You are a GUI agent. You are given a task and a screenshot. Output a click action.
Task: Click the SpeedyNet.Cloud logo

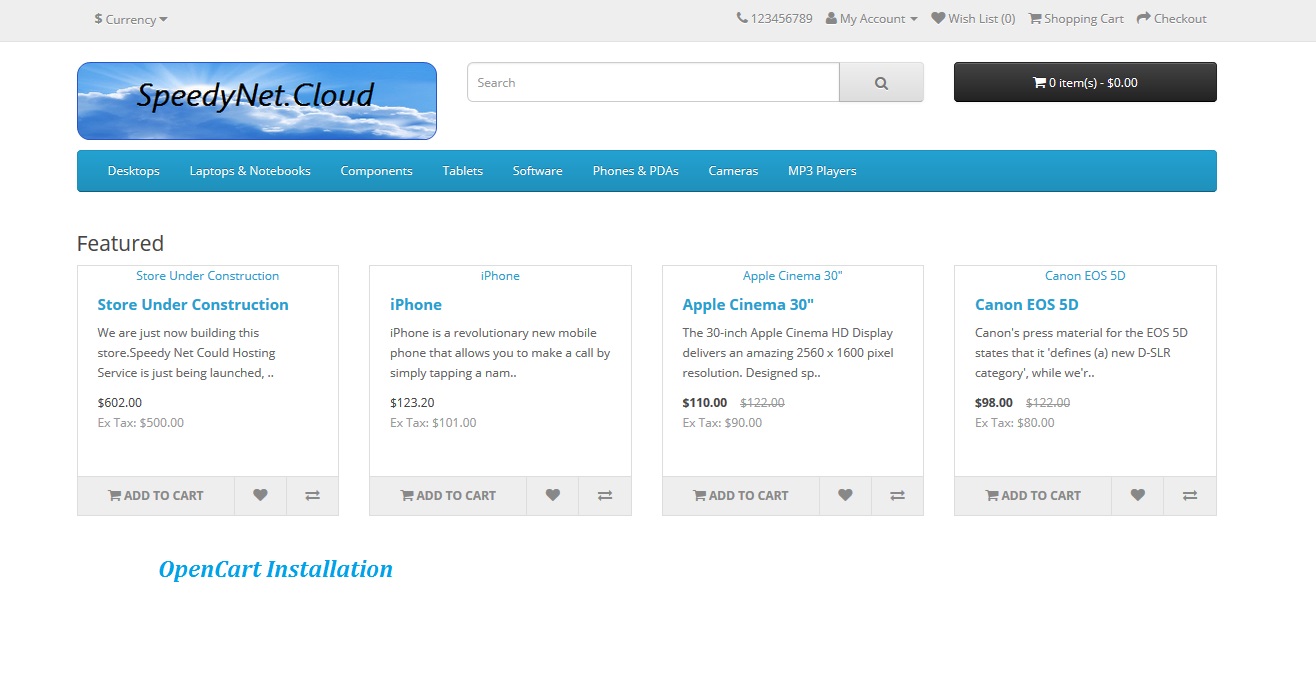pos(257,101)
